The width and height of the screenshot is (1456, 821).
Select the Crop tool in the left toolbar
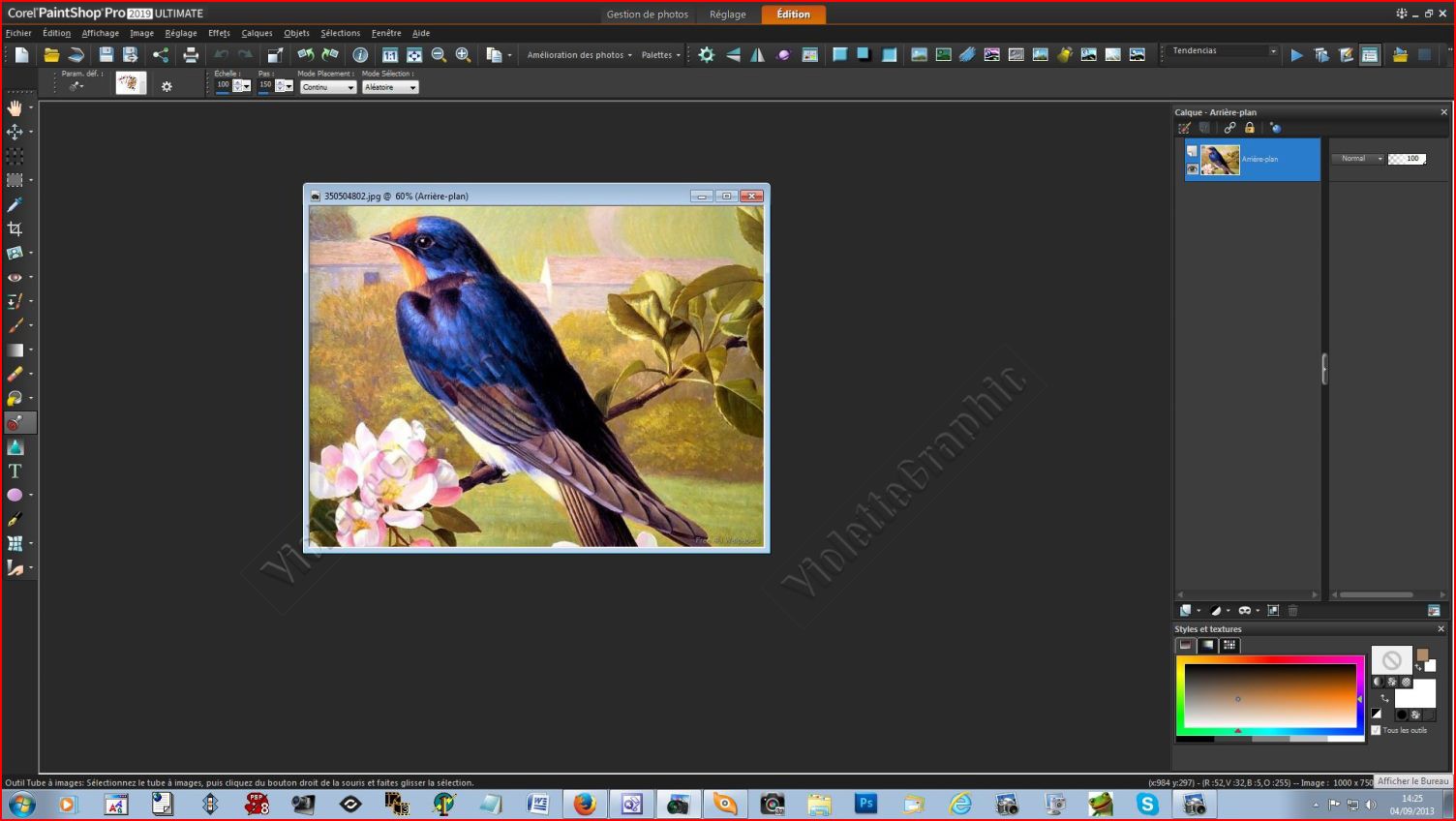15,229
